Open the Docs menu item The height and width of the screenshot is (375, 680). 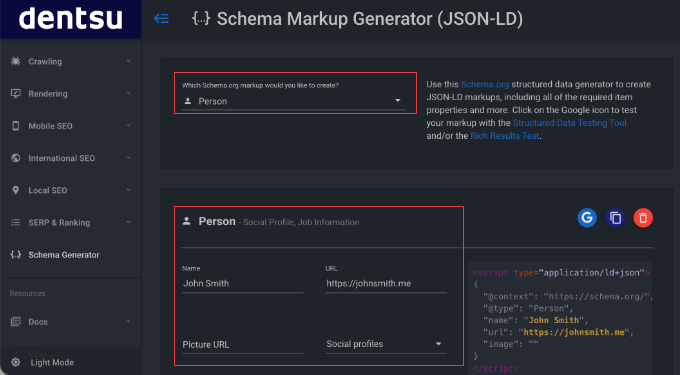70,322
